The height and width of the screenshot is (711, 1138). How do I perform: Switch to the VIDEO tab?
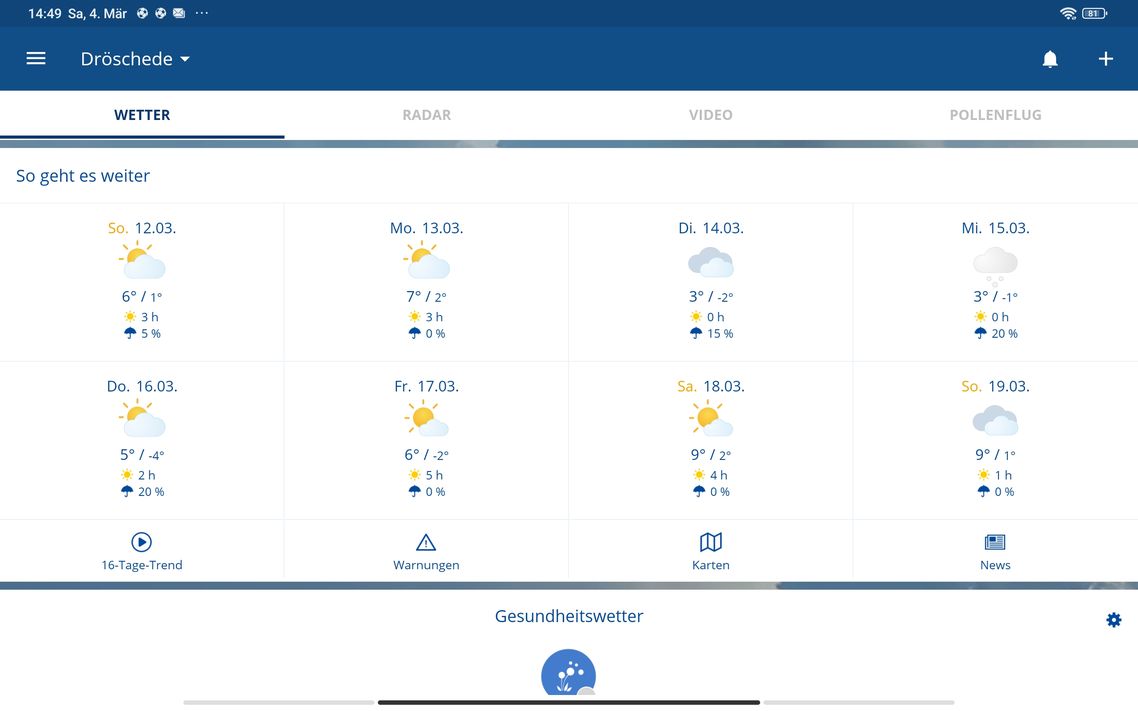click(711, 115)
